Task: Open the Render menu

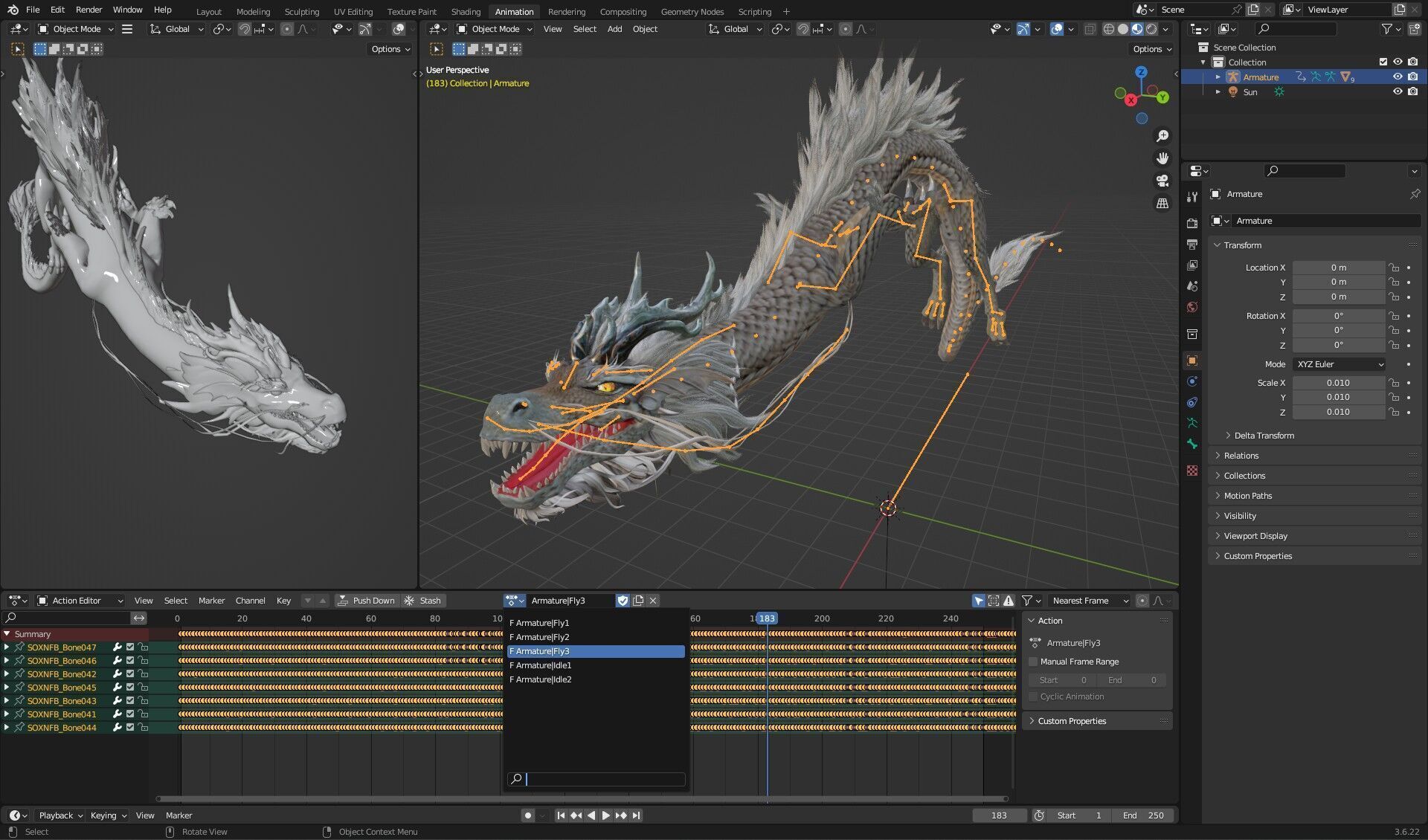Action: pos(89,10)
